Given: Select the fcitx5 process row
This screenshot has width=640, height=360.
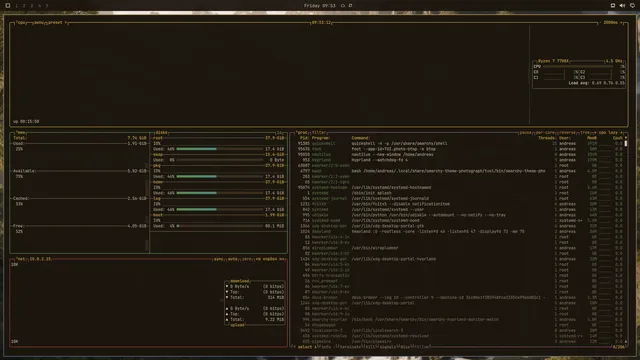Looking at the screenshot, I should point(459,204).
